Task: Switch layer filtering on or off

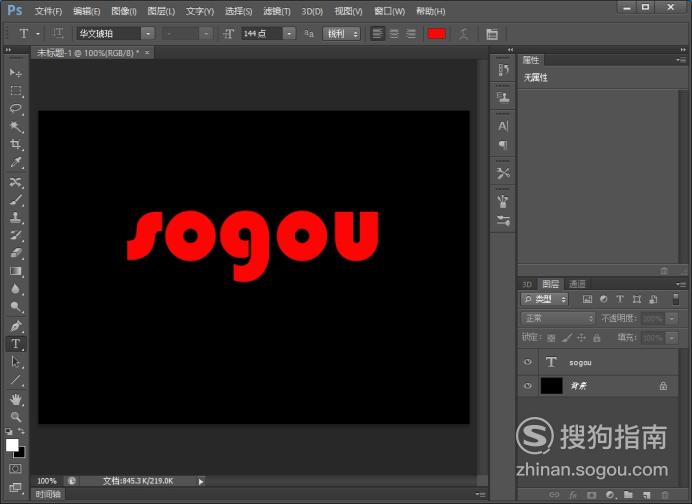Action: coord(675,299)
